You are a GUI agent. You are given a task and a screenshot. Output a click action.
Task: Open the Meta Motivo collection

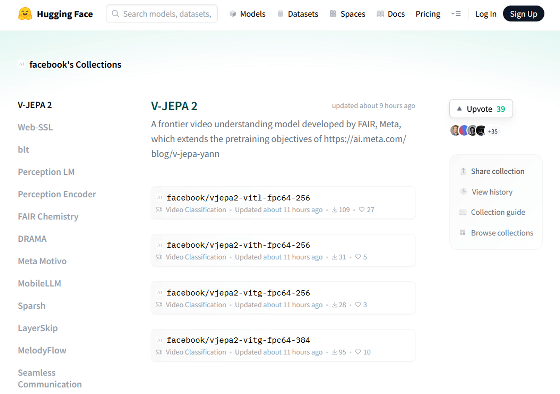[x=42, y=261]
